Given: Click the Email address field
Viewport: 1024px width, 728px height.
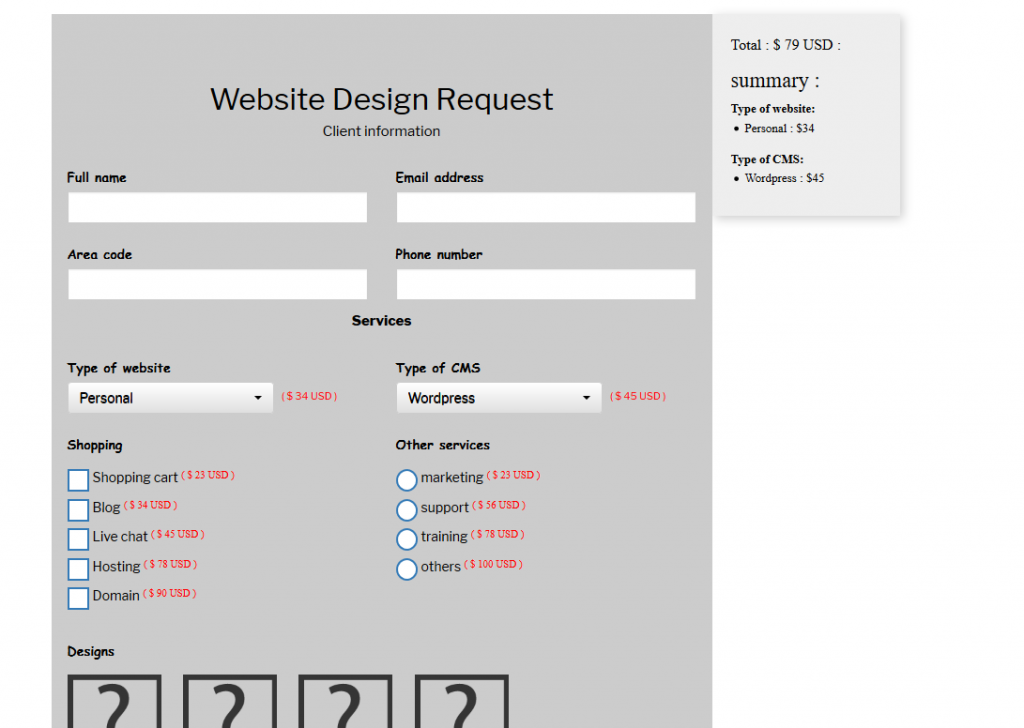Looking at the screenshot, I should tap(546, 207).
